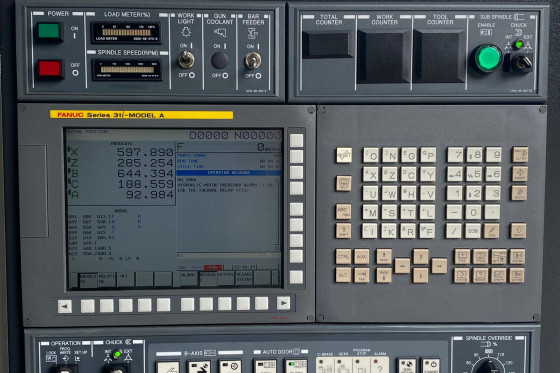This screenshot has width=560, height=373.
Task: Click the soft key continue-menu right arrow
Action: (x=284, y=303)
